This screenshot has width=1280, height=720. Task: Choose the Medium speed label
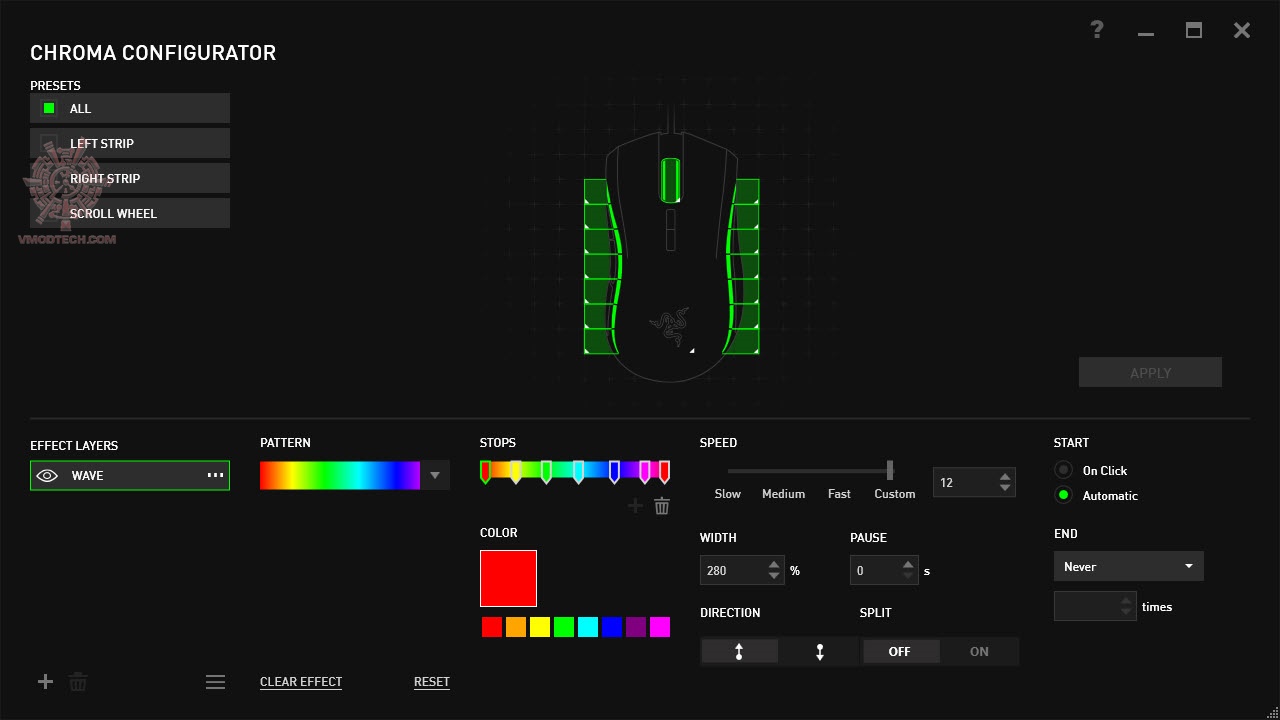tap(784, 494)
